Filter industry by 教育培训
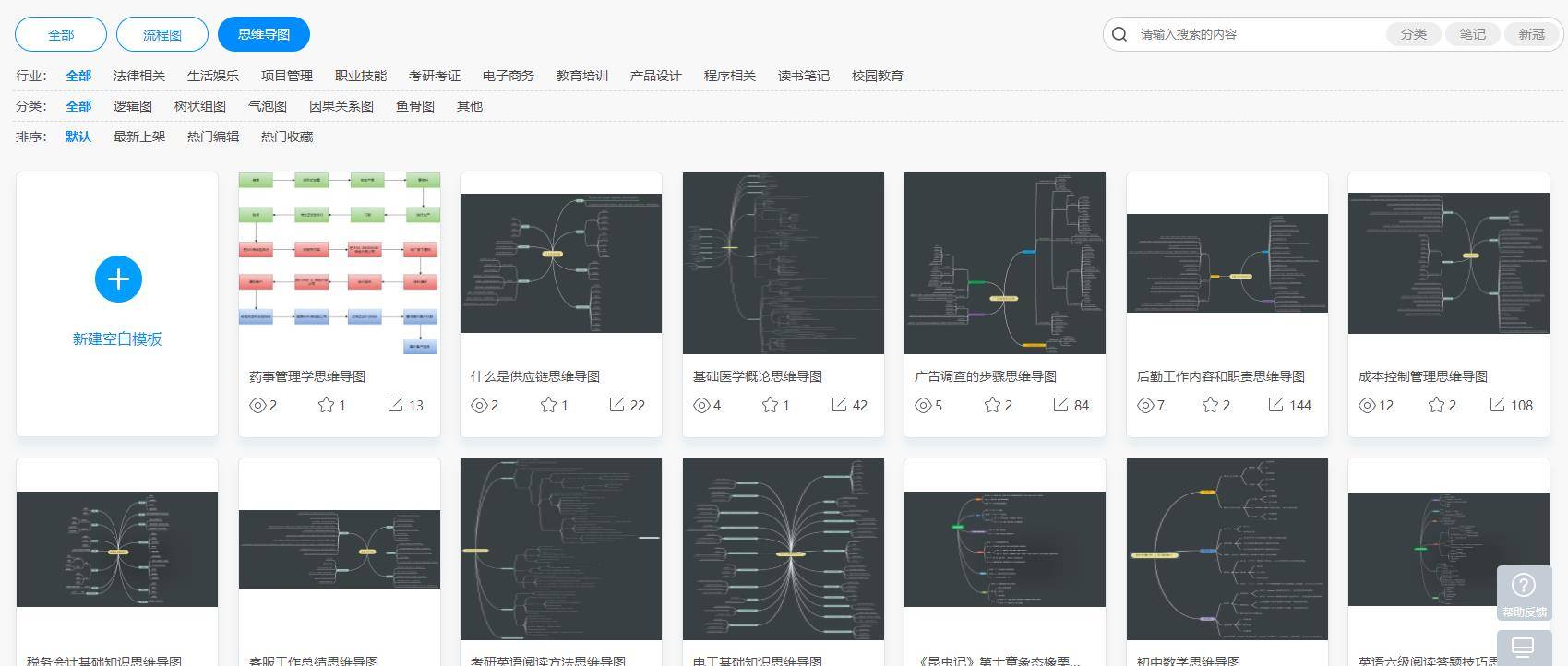The image size is (1568, 666). click(582, 76)
